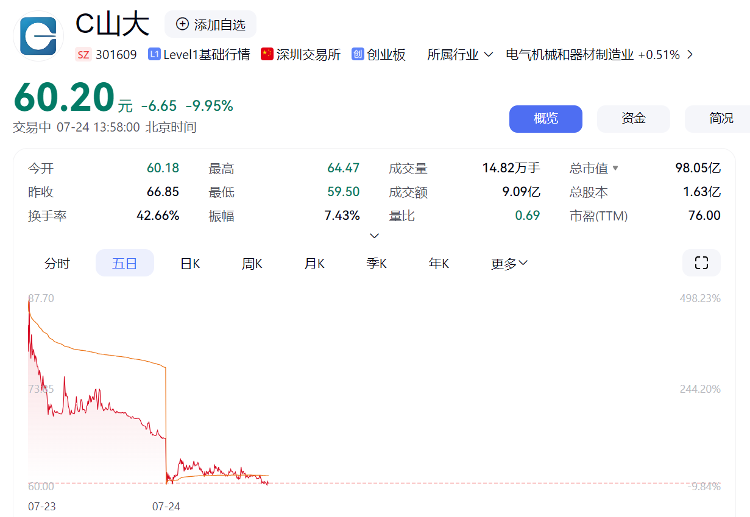Open the 电气机械和器材制造业 industry link

(569, 55)
